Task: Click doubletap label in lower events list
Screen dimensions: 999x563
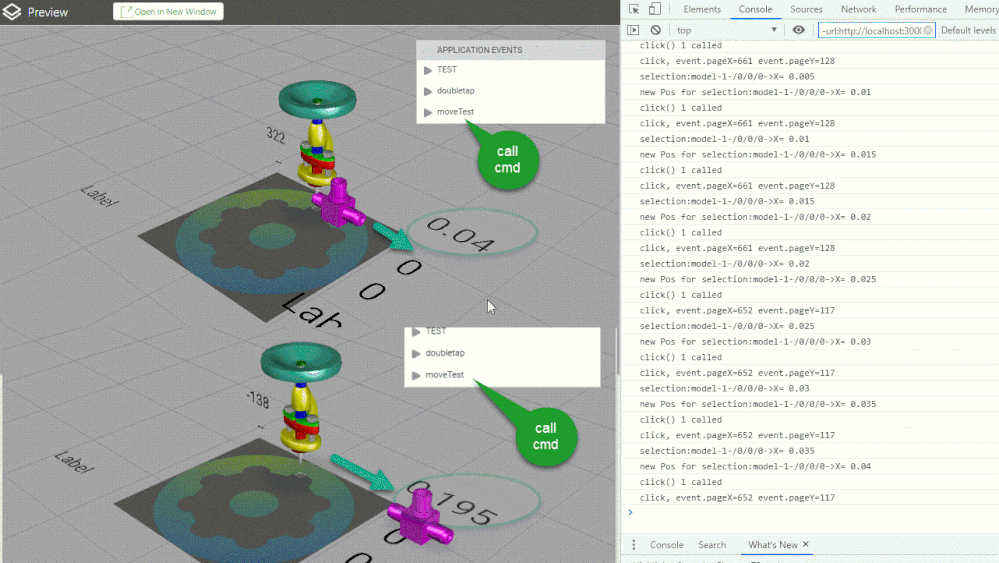Action: coord(445,353)
